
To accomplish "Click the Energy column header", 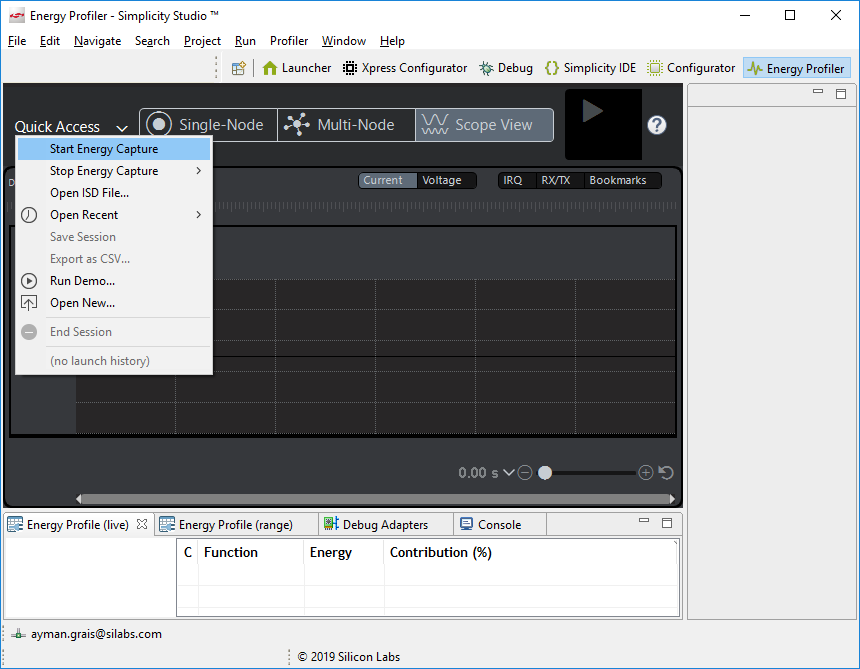I will 344,552.
